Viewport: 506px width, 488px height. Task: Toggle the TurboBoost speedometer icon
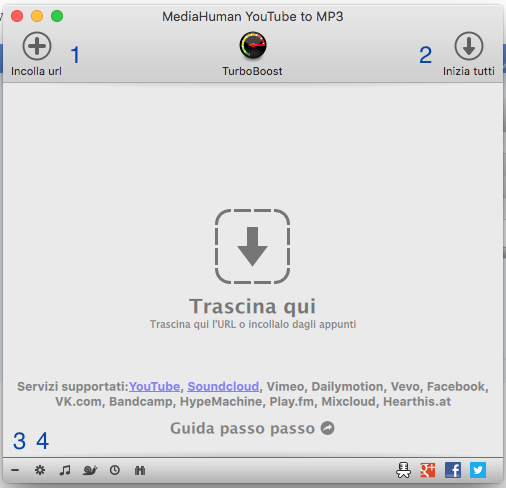pos(253,45)
